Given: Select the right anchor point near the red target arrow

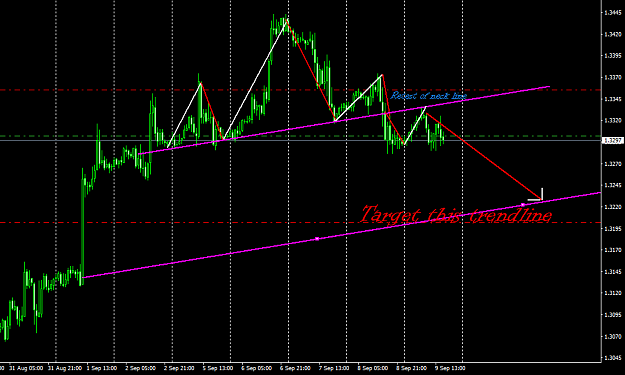Looking at the screenshot, I should coord(523,205).
